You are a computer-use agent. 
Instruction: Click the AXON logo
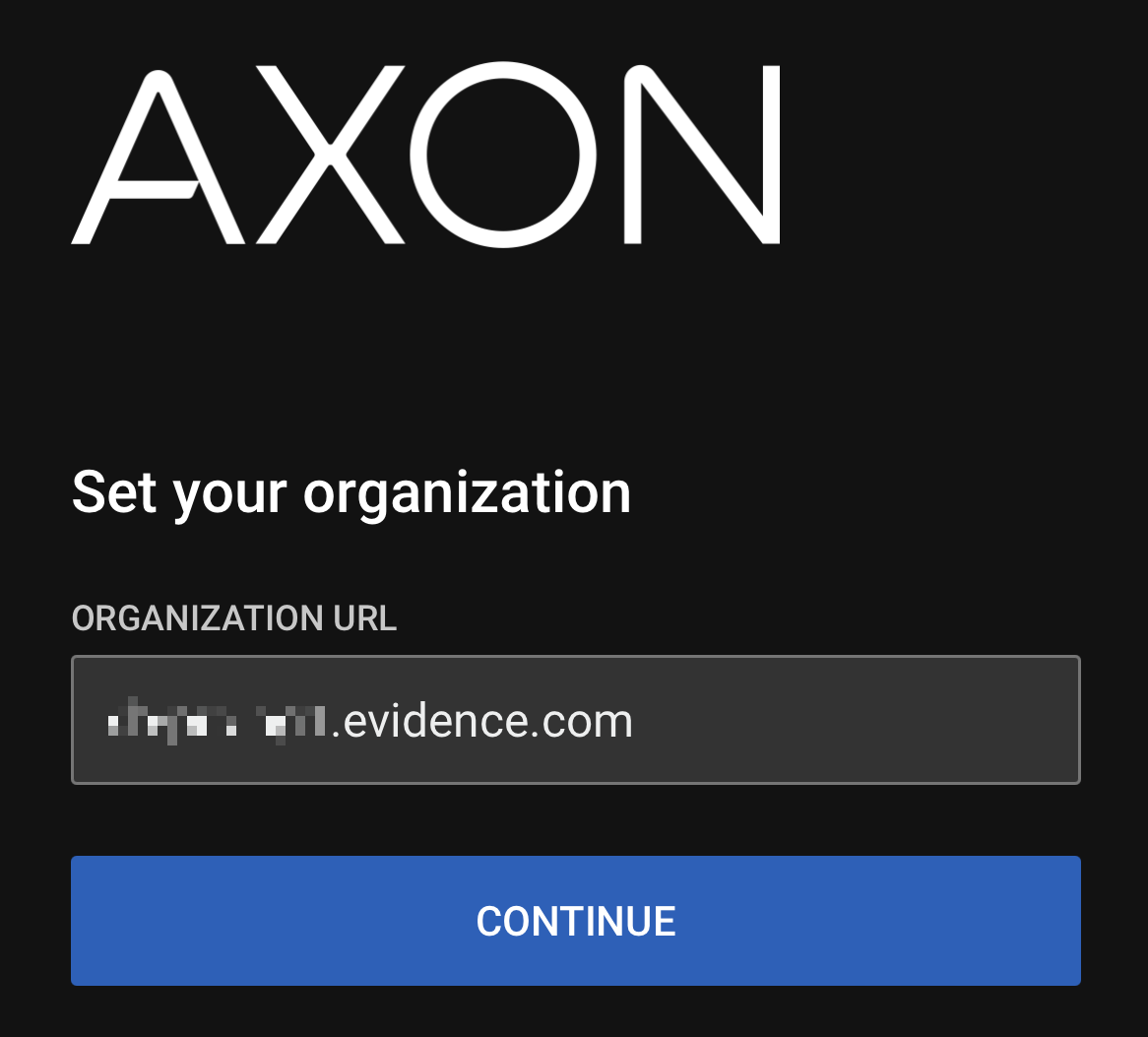point(425,156)
